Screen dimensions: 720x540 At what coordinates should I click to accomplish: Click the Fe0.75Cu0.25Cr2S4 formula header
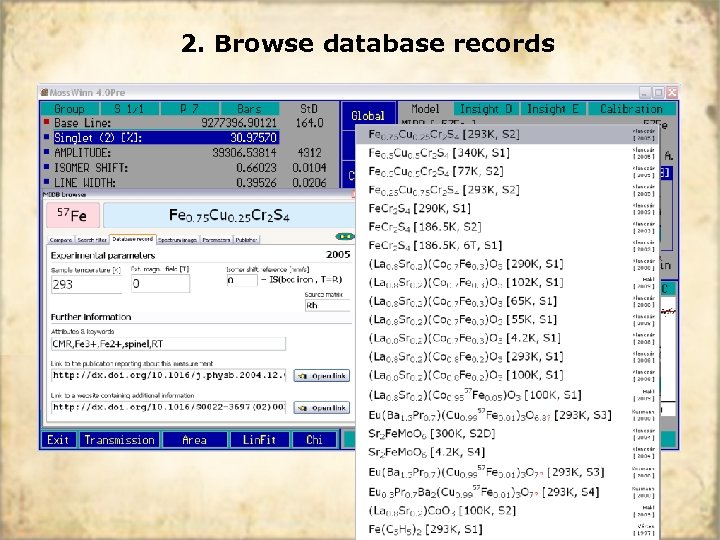click(229, 215)
